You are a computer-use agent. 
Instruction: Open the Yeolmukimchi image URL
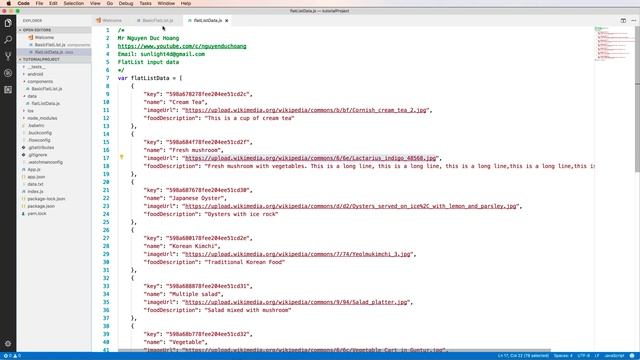point(298,254)
